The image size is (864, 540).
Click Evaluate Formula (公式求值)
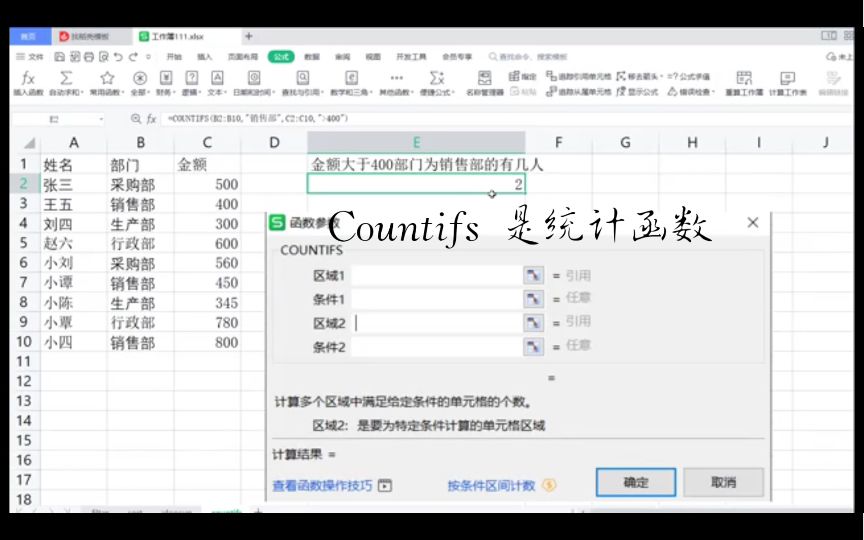689,76
